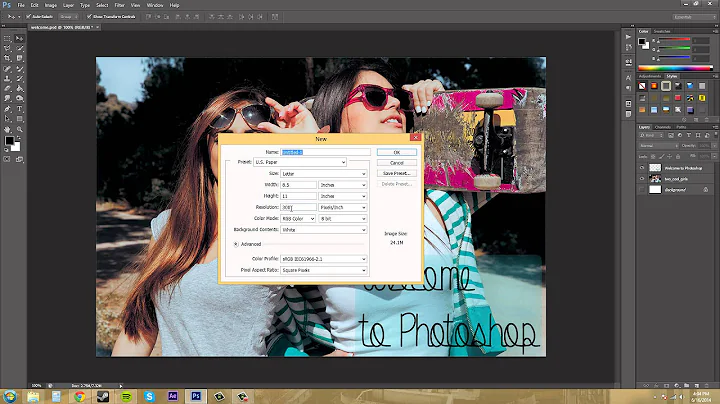
Task: Swap foreground and background colors arrow
Action: pyautogui.click(x=18, y=138)
